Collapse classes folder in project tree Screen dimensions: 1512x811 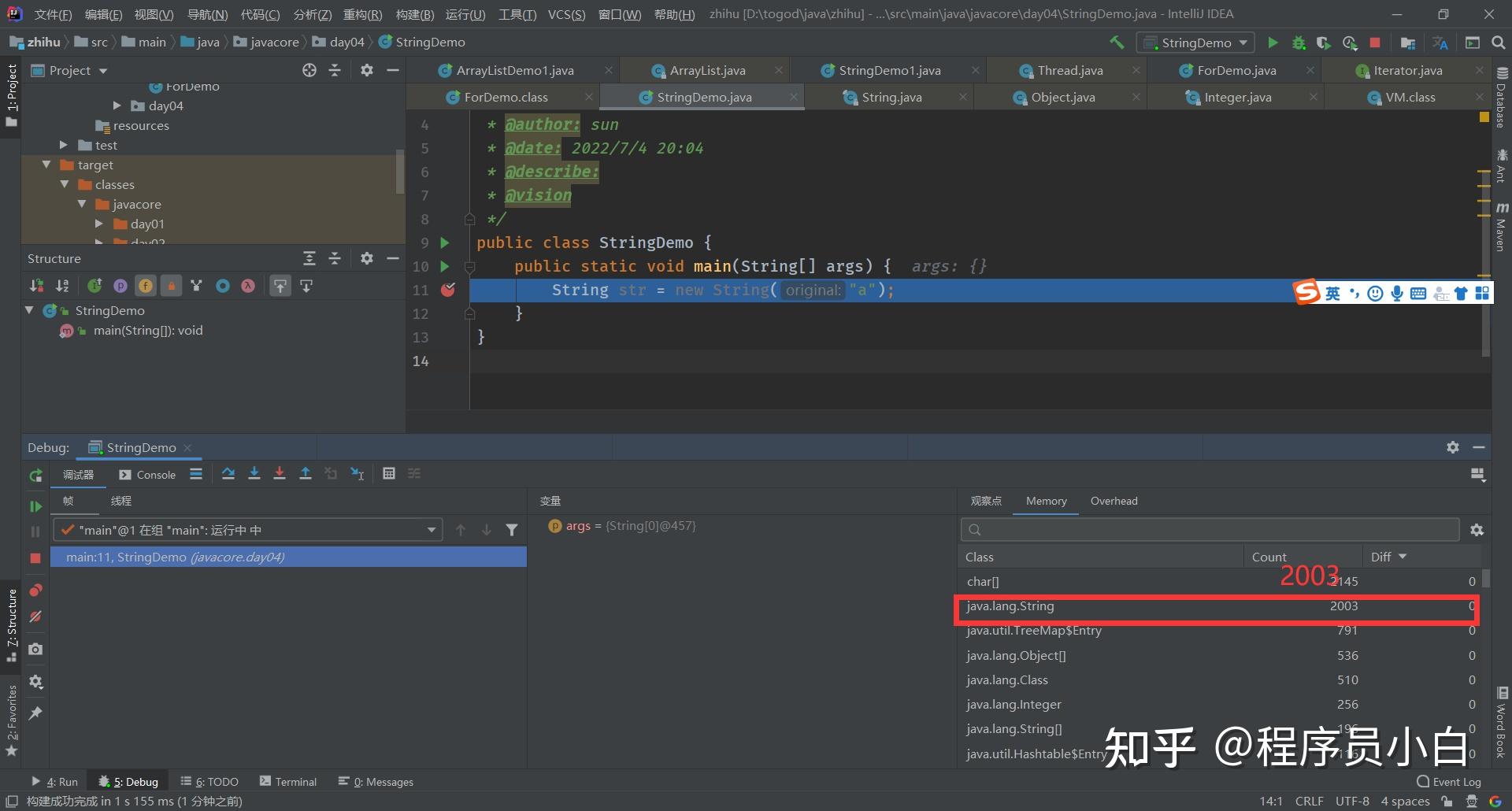[x=65, y=184]
